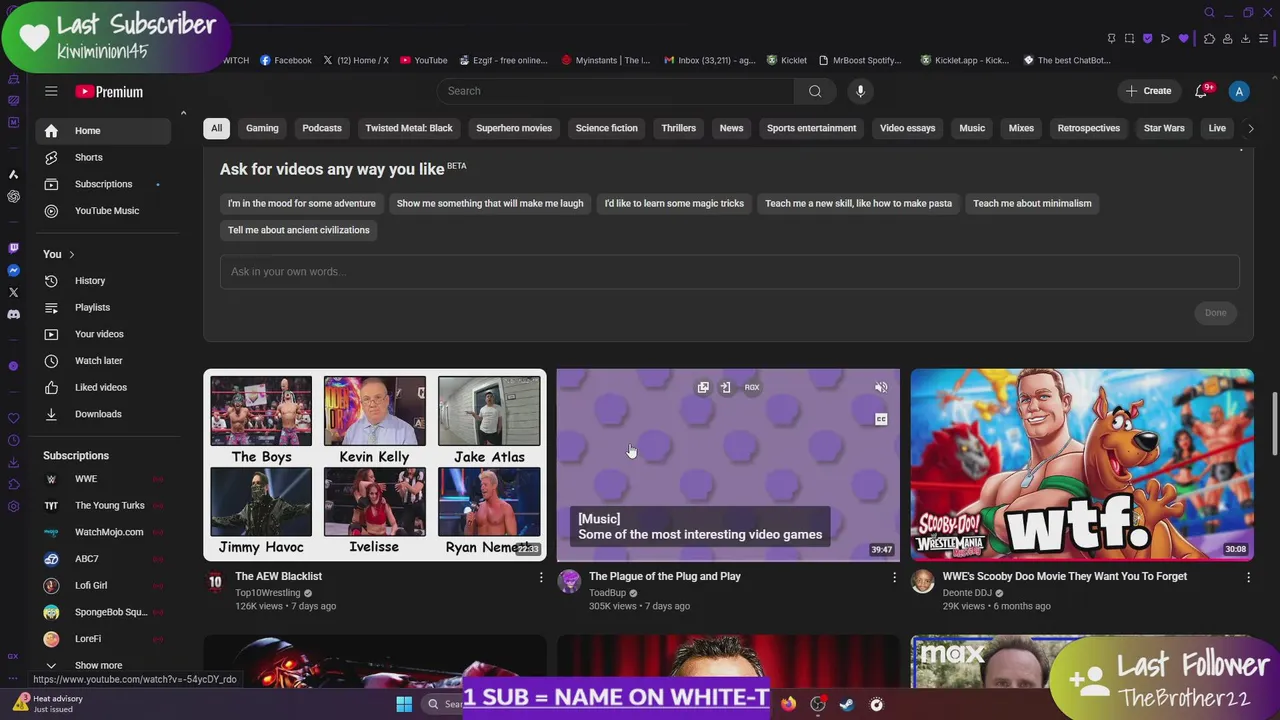Viewport: 1280px width, 720px height.
Task: Open the YouTube hamburger guide menu
Action: 51,91
